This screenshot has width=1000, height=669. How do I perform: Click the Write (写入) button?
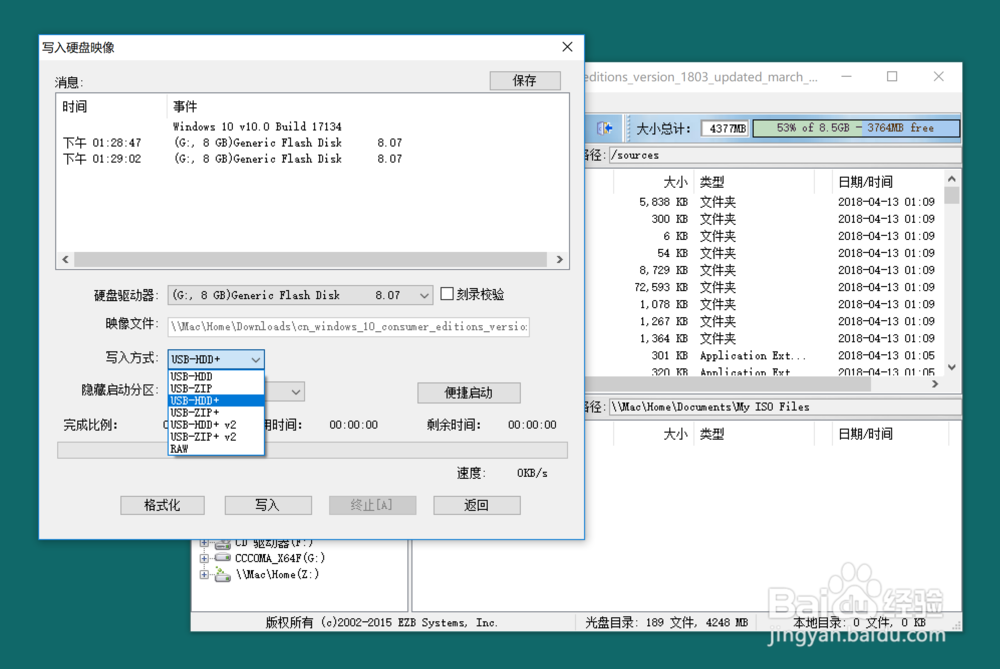tap(268, 505)
